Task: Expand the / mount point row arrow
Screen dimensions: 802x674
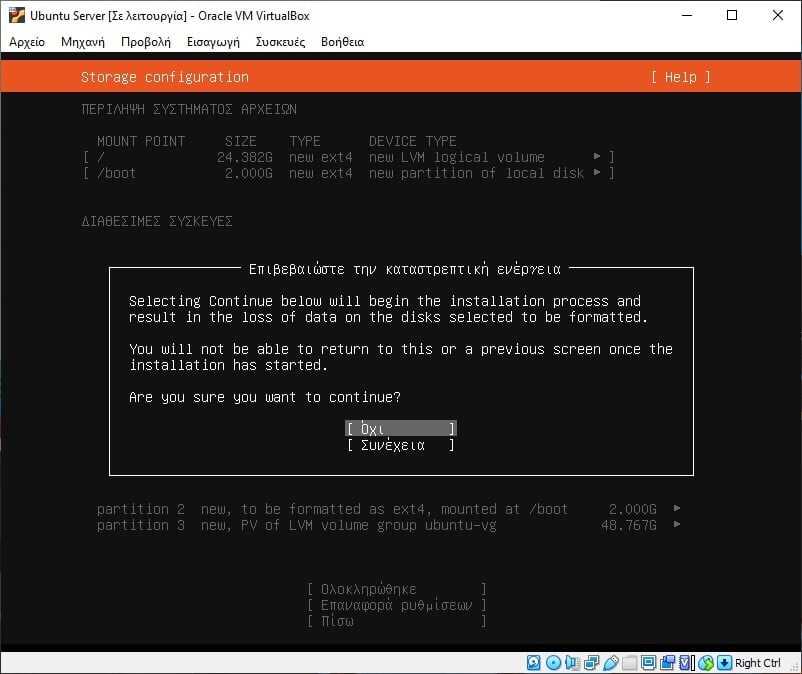Action: 596,156
